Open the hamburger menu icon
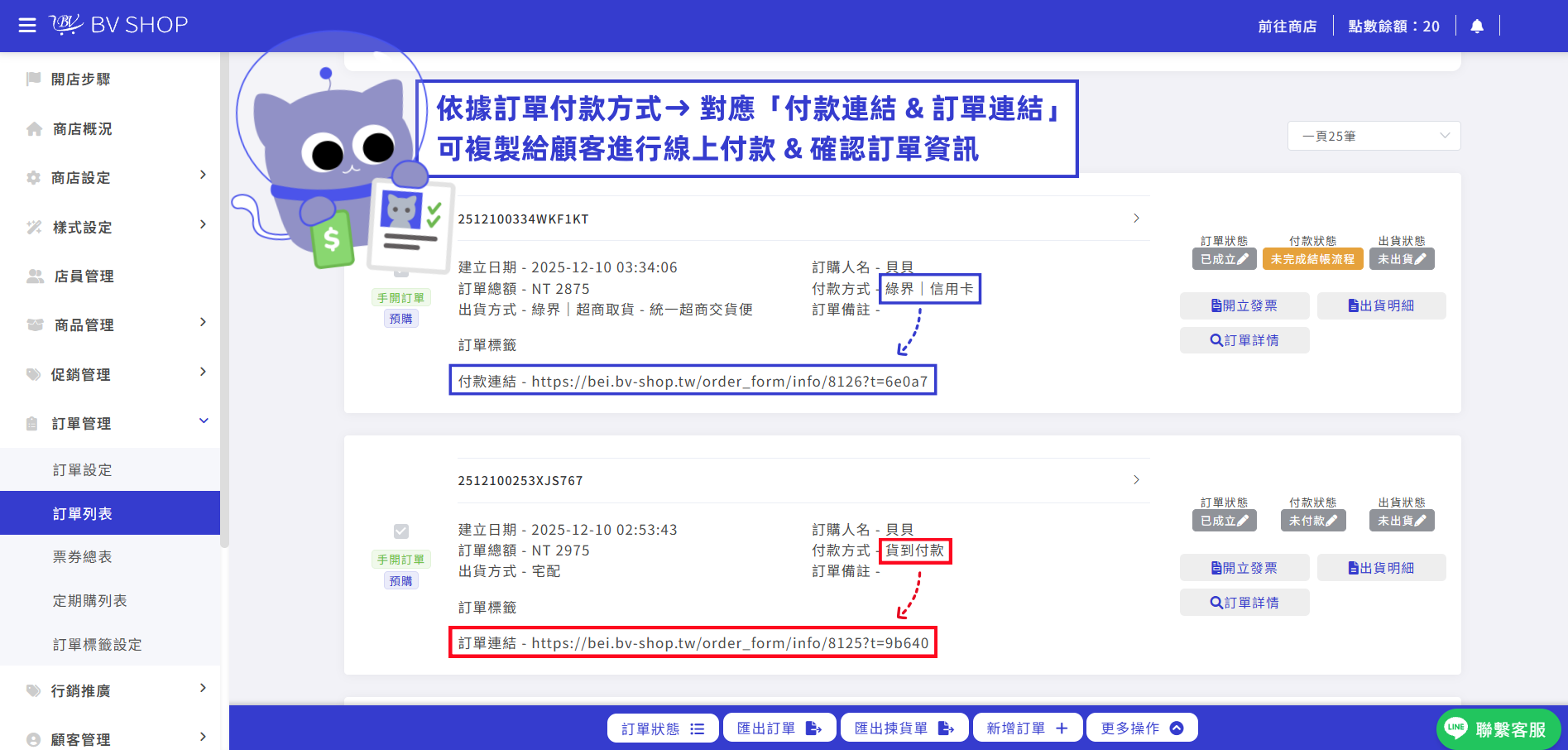This screenshot has height=750, width=1568. pyautogui.click(x=27, y=25)
